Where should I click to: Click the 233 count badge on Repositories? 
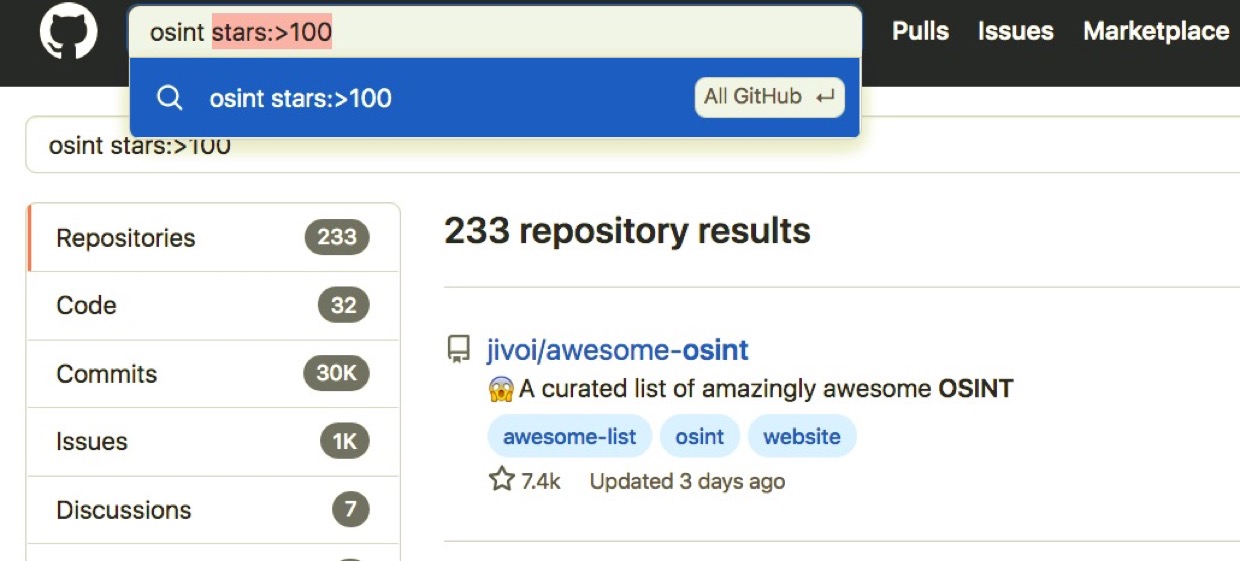(x=337, y=237)
